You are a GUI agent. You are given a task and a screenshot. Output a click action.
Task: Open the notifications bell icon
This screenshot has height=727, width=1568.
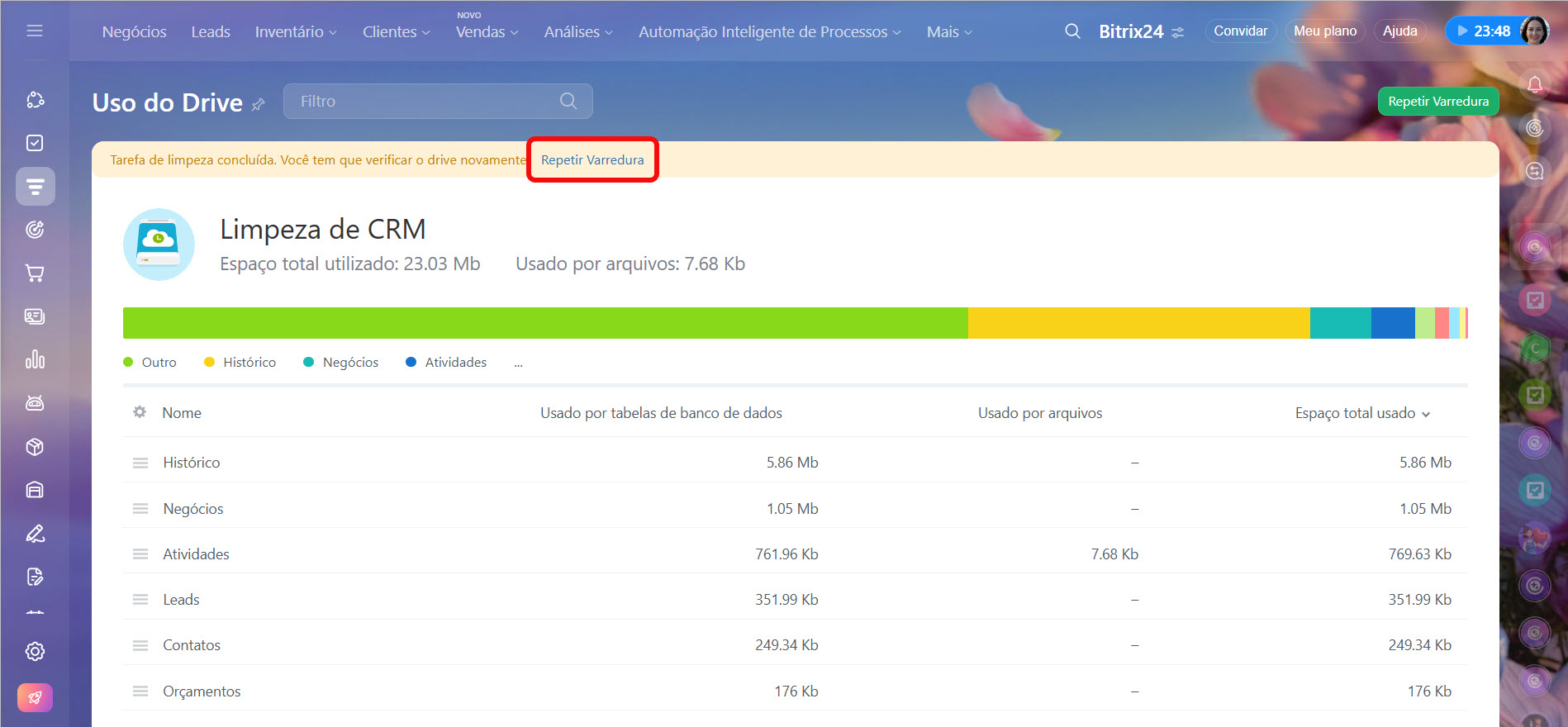pos(1534,84)
